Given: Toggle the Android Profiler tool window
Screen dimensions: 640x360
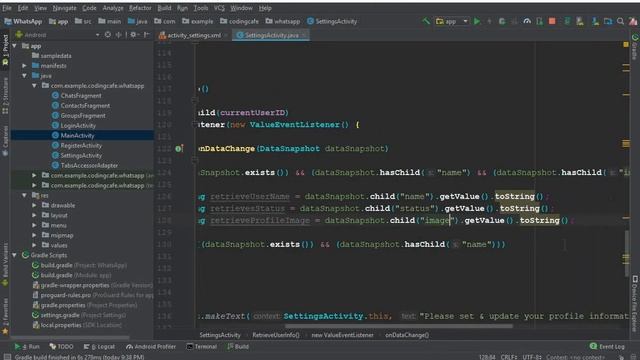Looking at the screenshot, I should (151, 347).
